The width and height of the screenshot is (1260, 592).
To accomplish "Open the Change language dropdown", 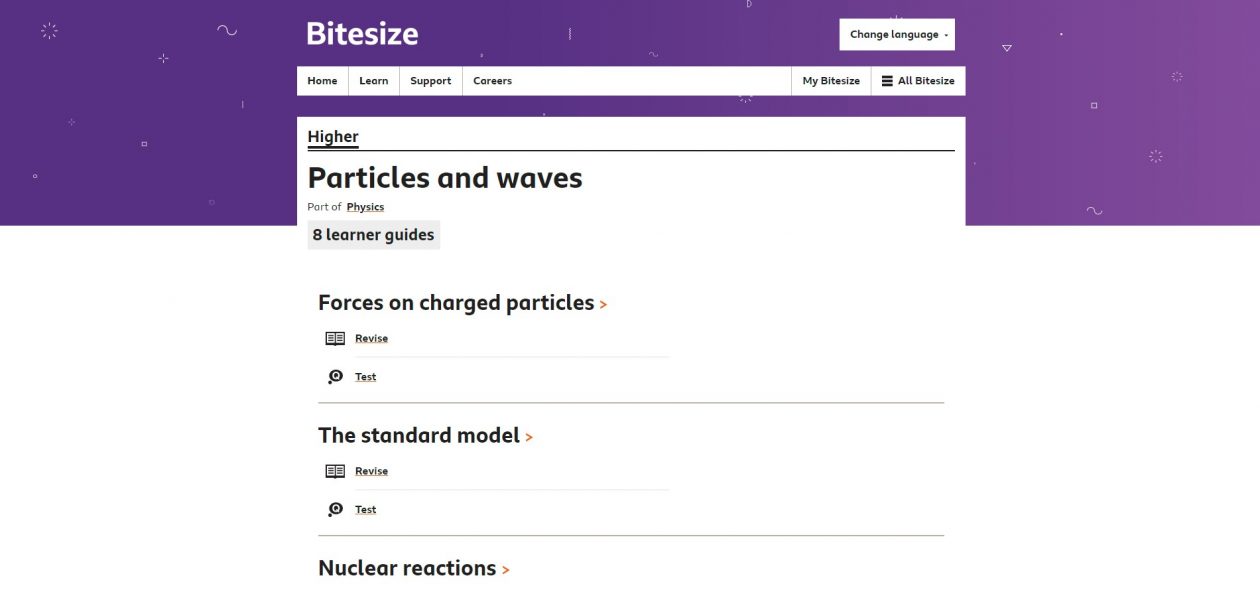I will click(x=896, y=34).
